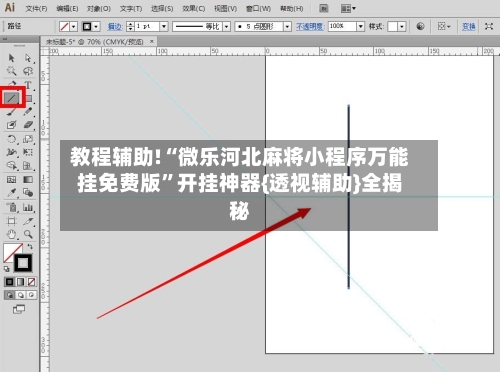This screenshot has width=500, height=372.
Task: Open the Recolor Artwork color wheel icon
Action: pos(421,26)
